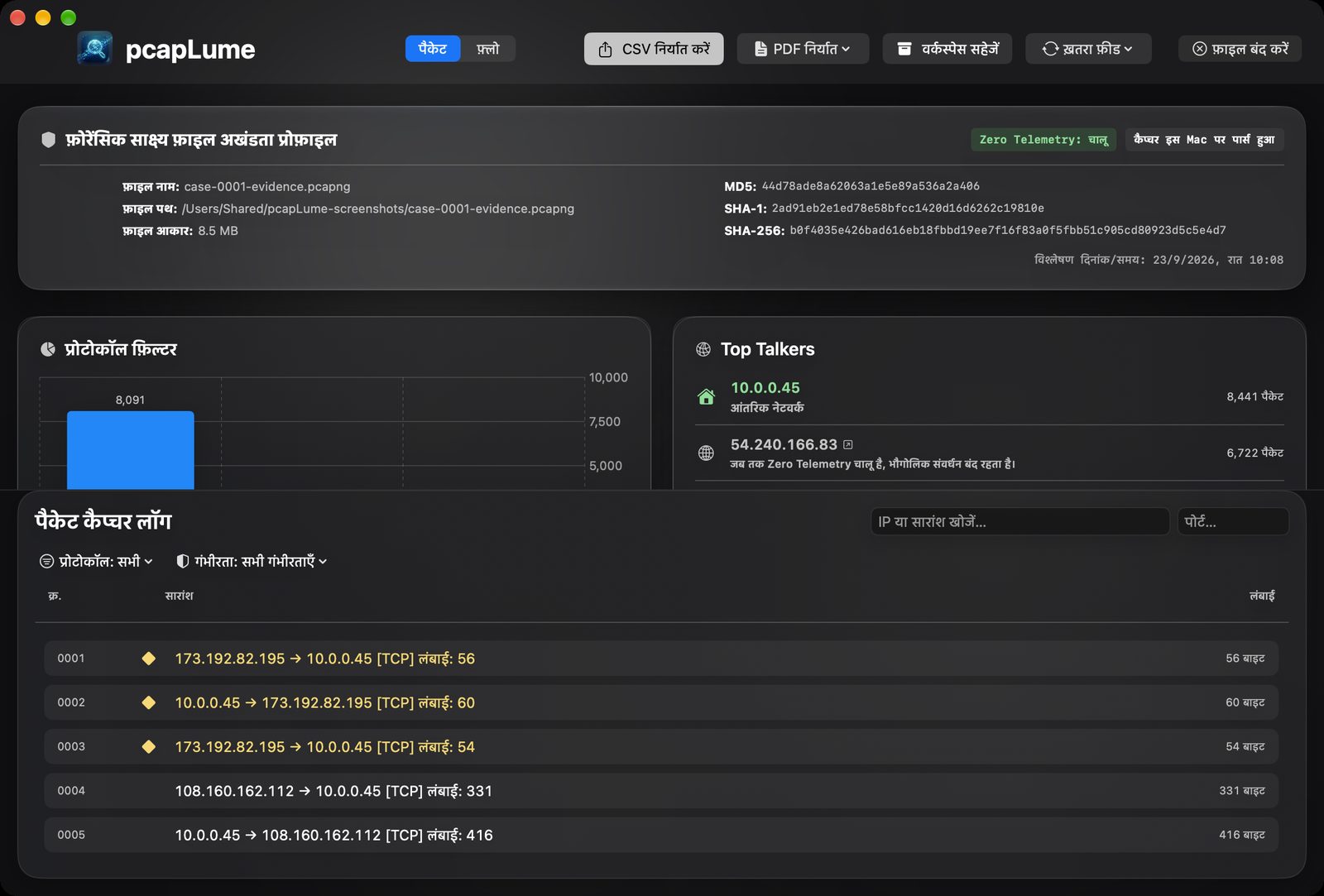Viewport: 1324px width, 896px height.
Task: Click the पोर्ट filter field
Action: pyautogui.click(x=1233, y=521)
